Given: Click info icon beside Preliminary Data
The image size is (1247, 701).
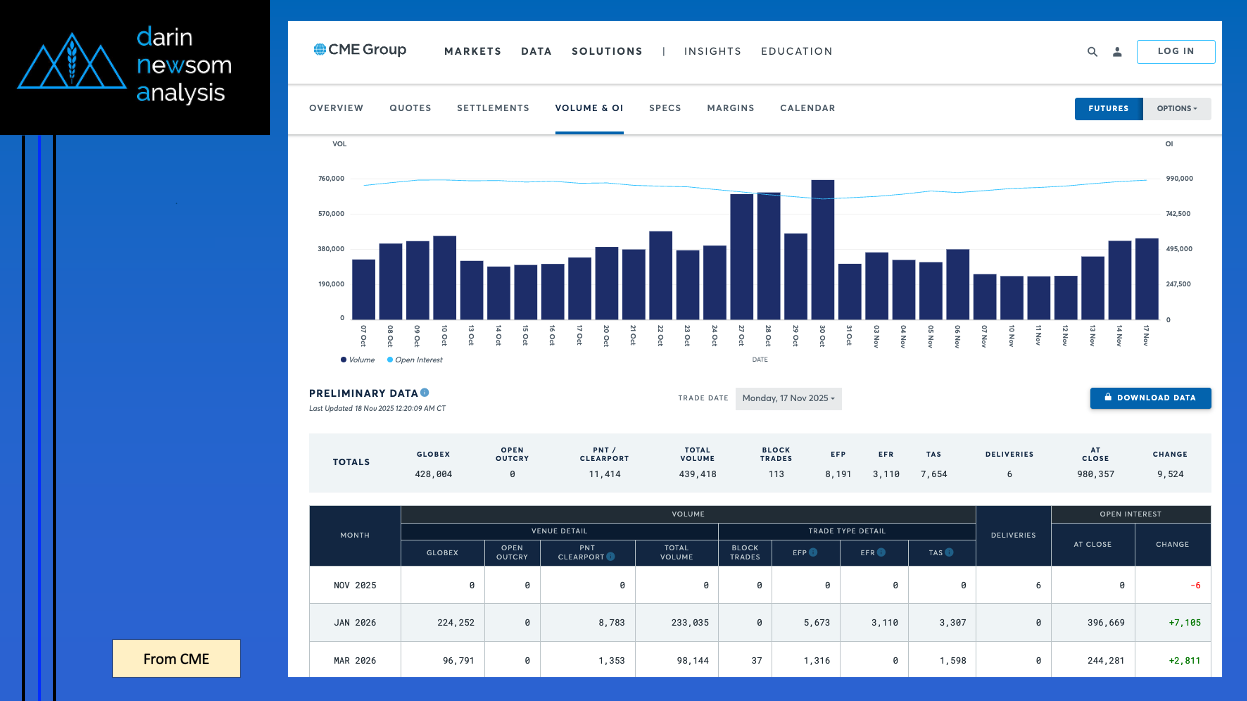Looking at the screenshot, I should pyautogui.click(x=425, y=393).
